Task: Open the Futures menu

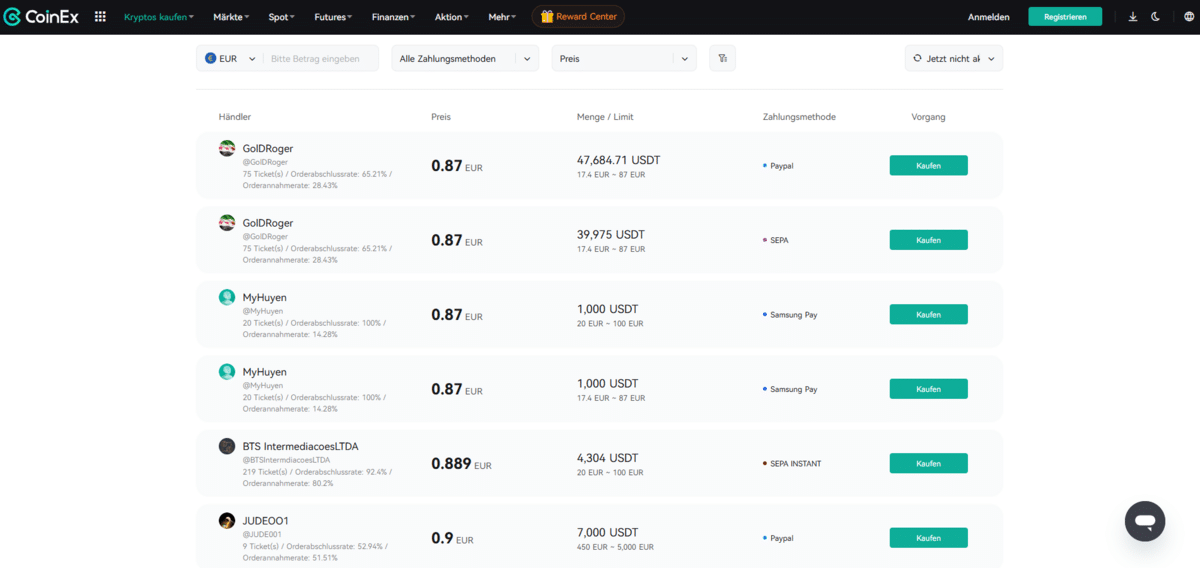Action: point(333,17)
